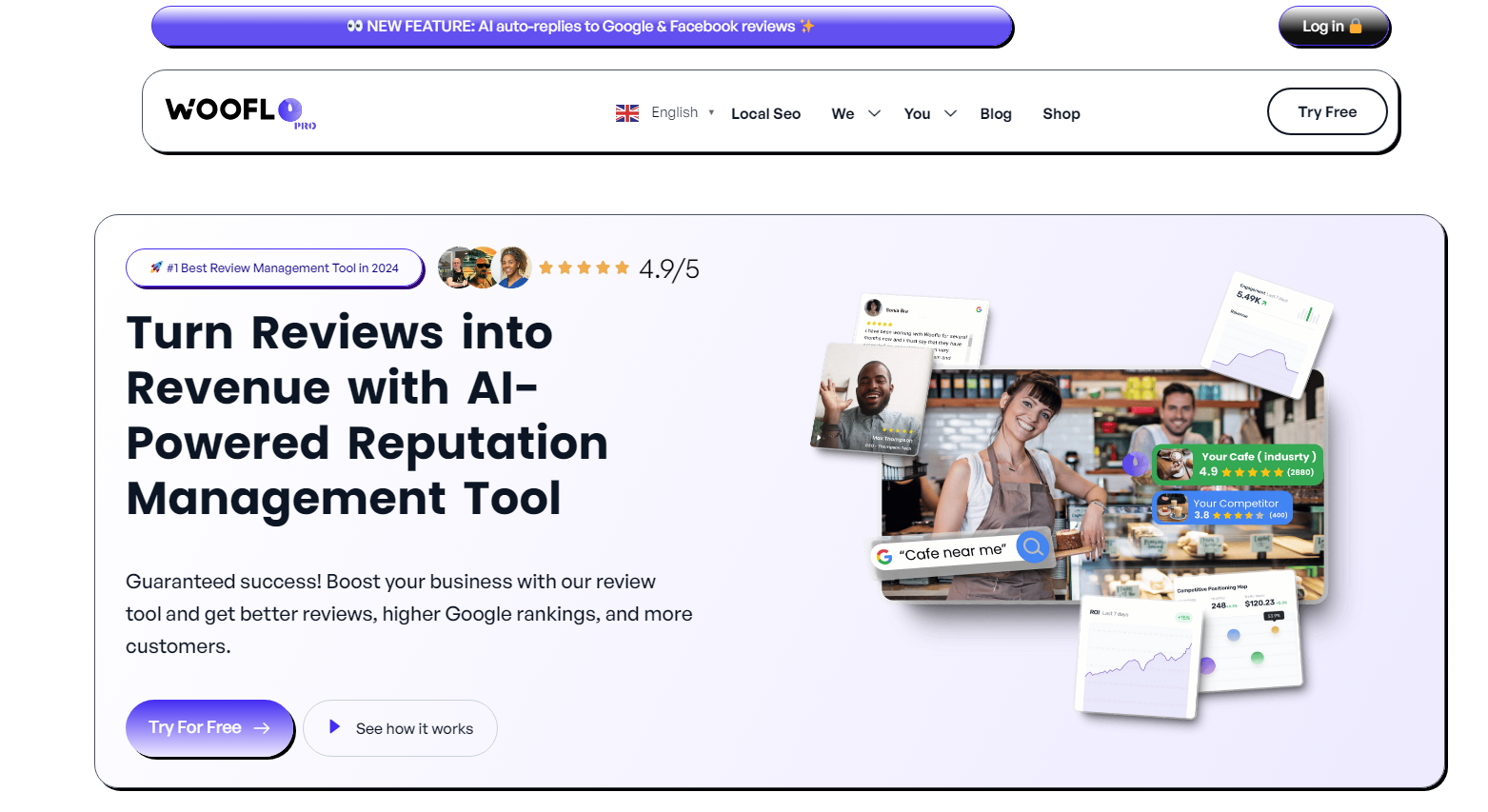1488x812 pixels.
Task: Expand the You menu chevron
Action: pos(950,113)
